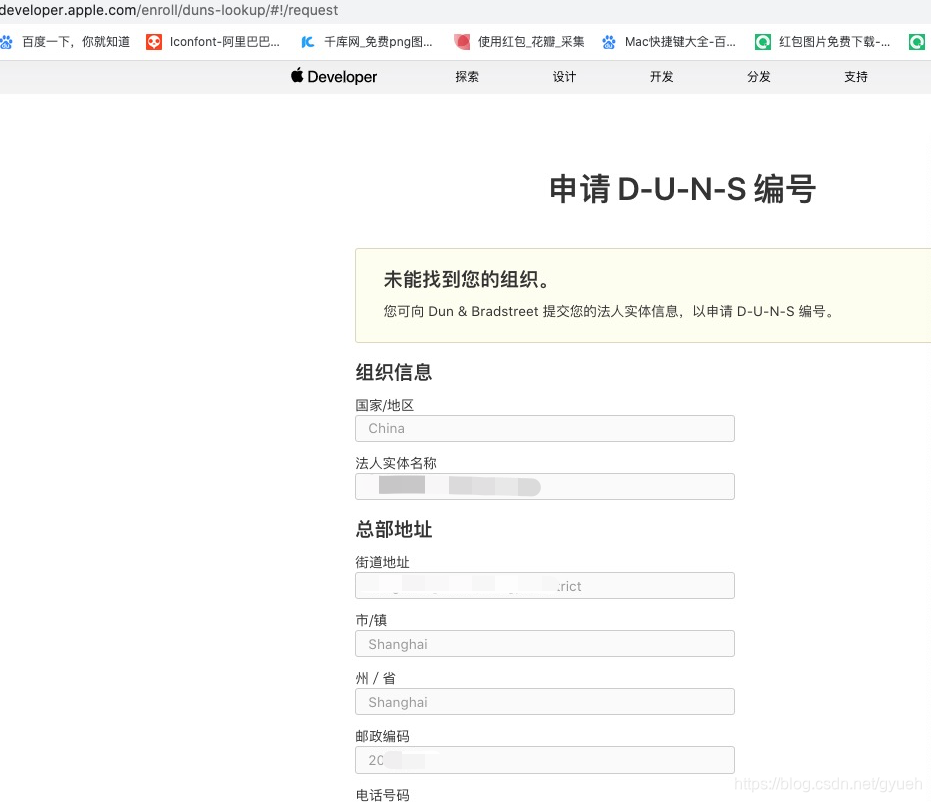Go to the Developer home link

click(334, 77)
